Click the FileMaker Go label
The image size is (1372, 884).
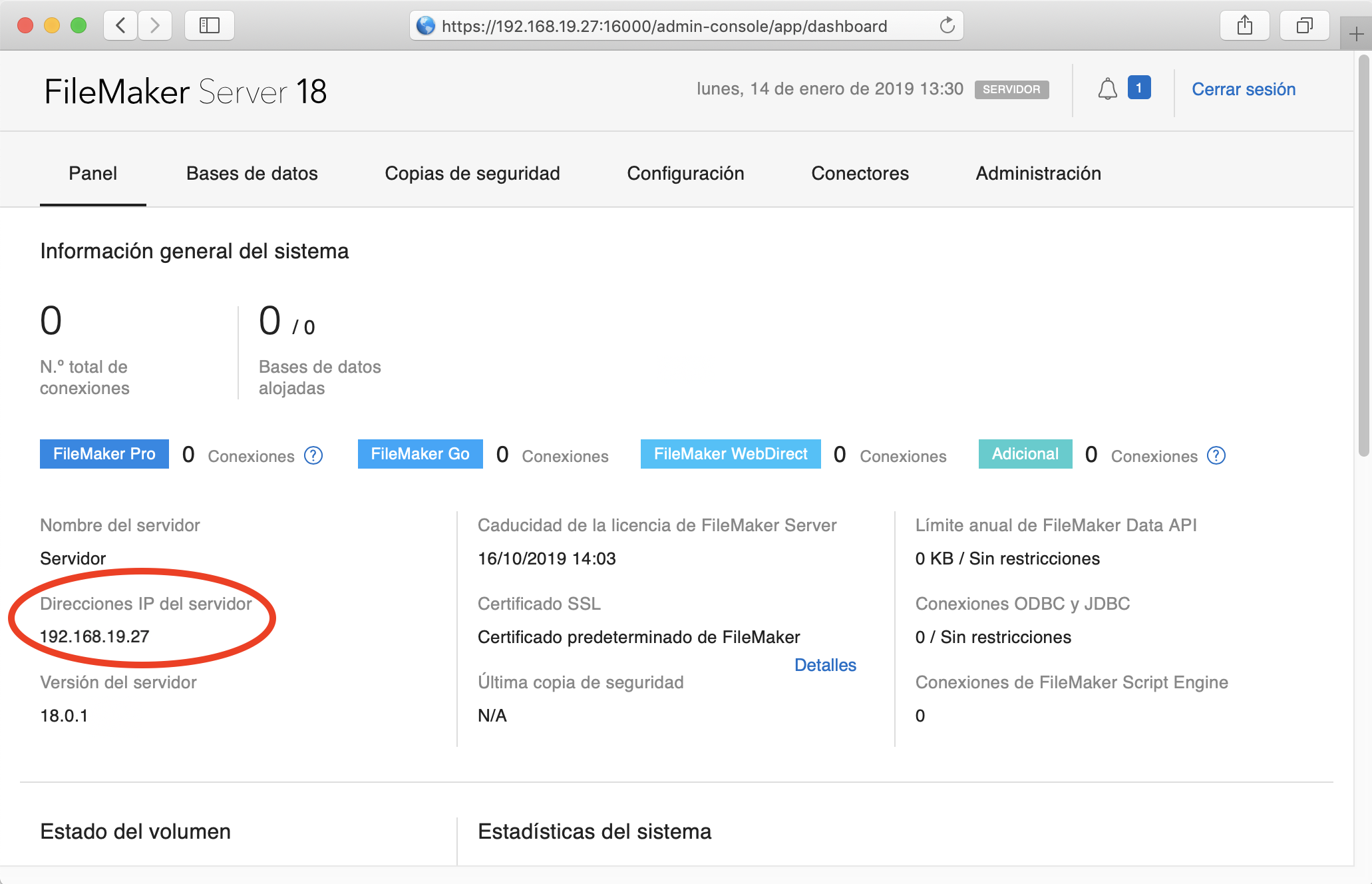pyautogui.click(x=421, y=454)
